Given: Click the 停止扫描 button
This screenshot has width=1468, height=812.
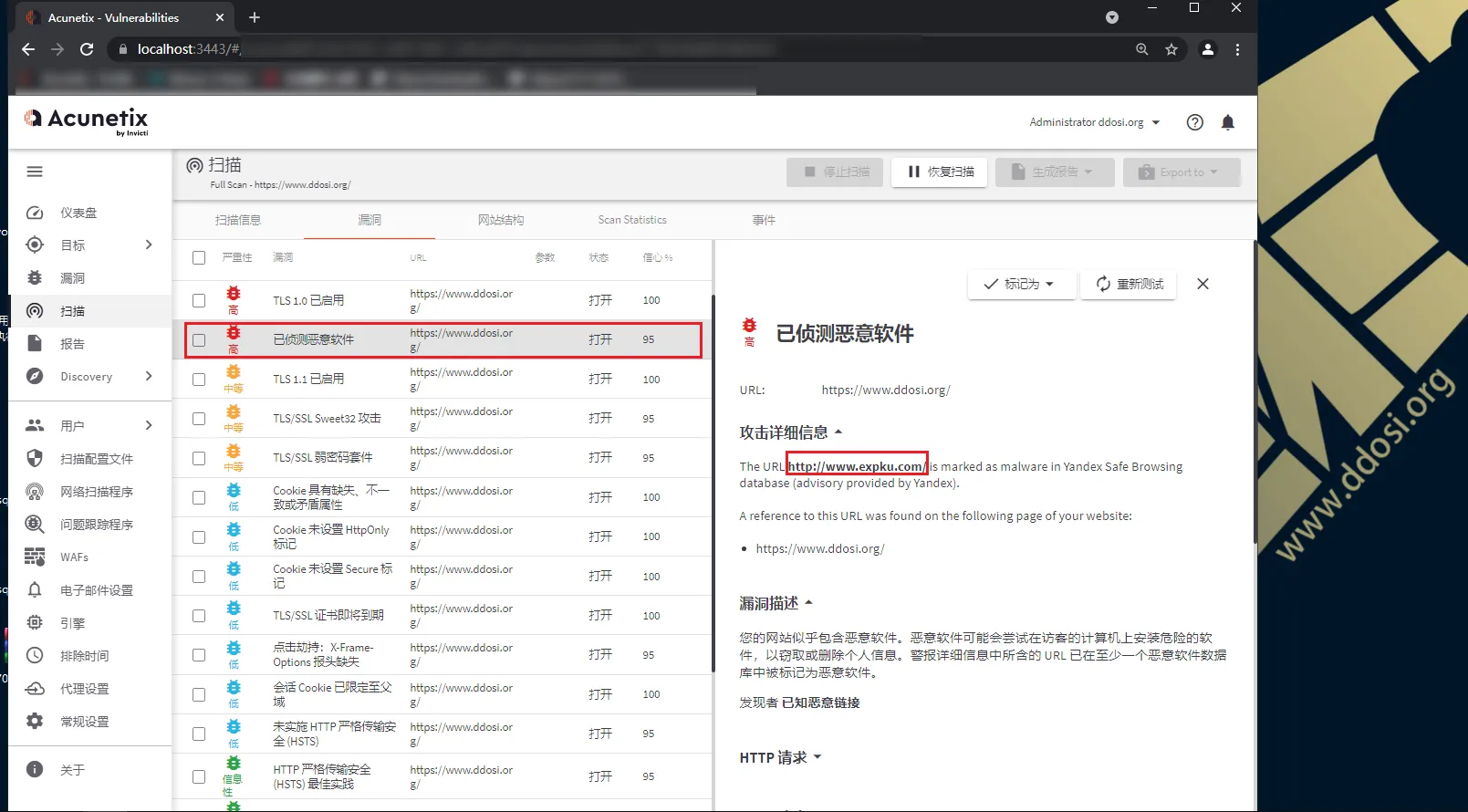Looking at the screenshot, I should point(835,172).
